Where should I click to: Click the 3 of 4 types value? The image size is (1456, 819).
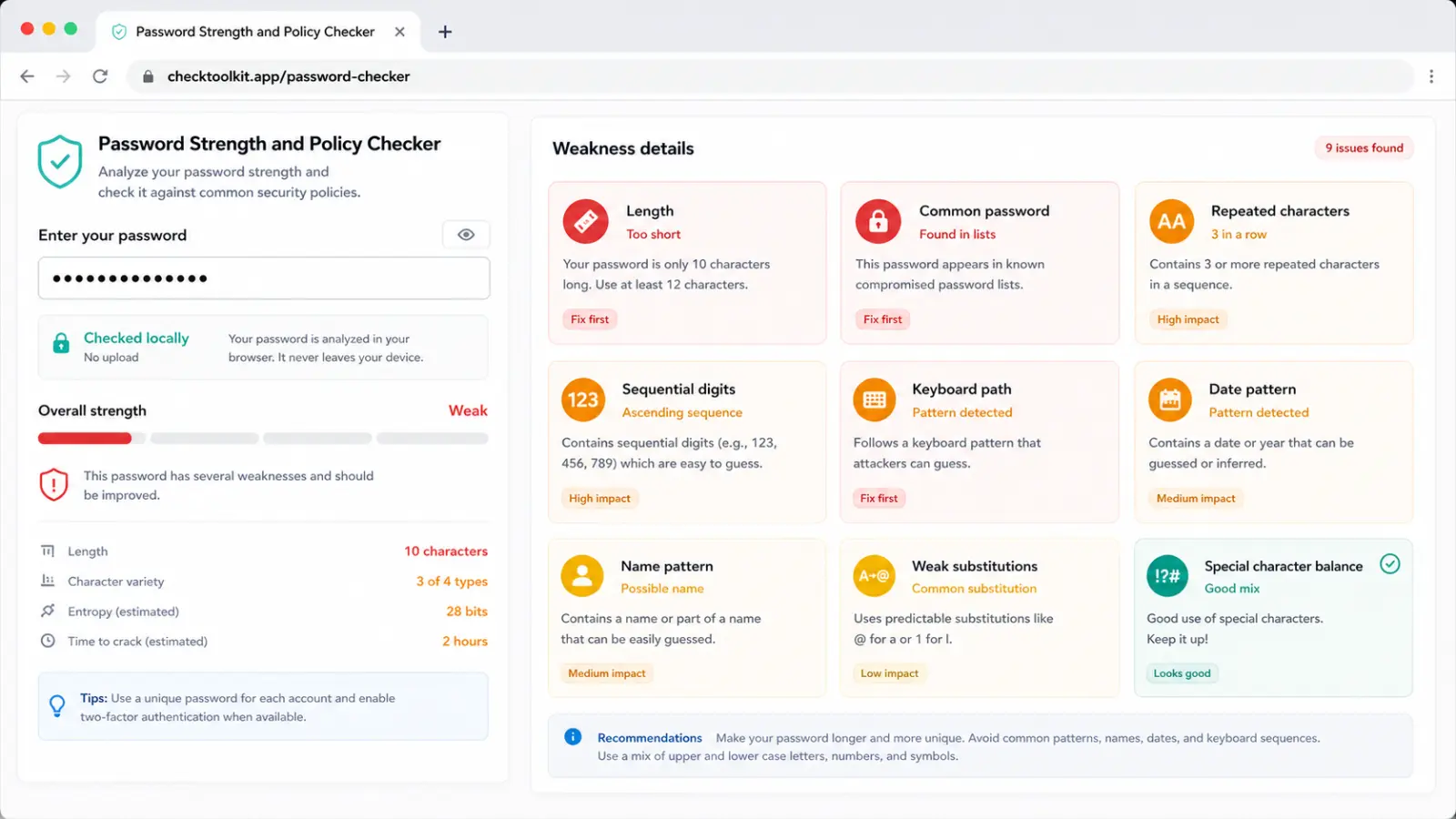click(452, 581)
